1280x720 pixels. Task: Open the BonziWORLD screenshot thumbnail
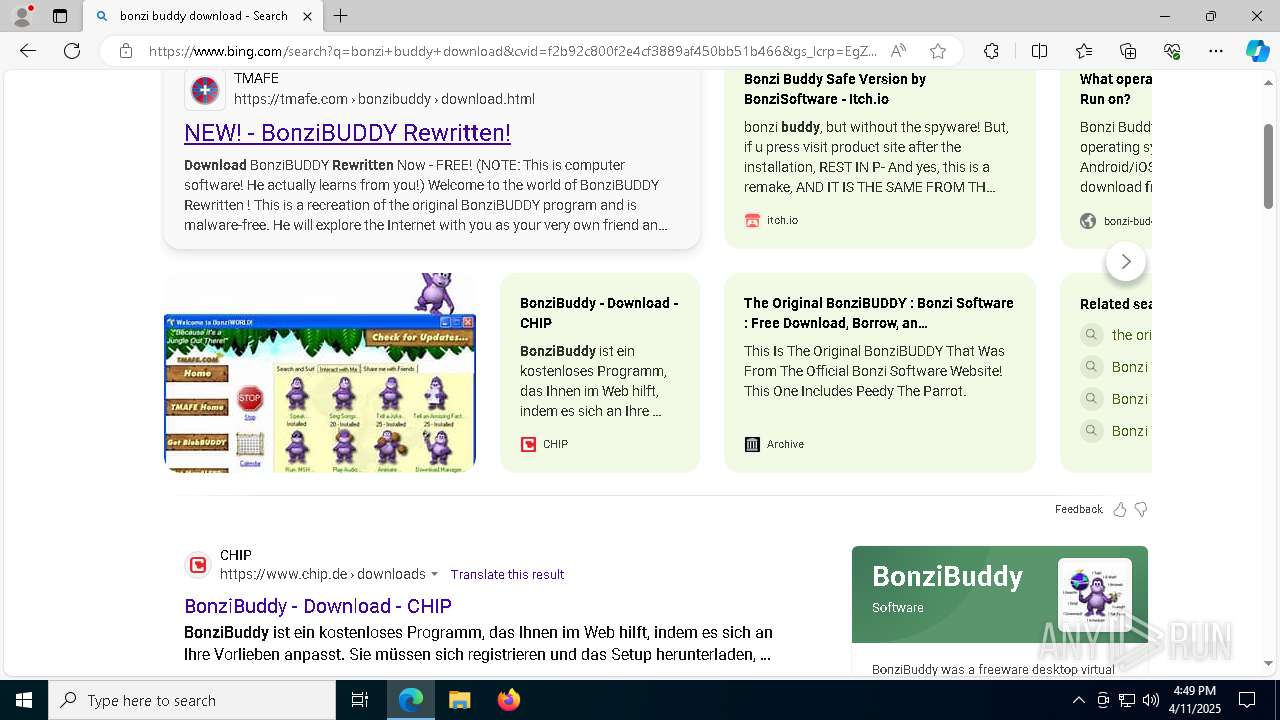pyautogui.click(x=320, y=372)
